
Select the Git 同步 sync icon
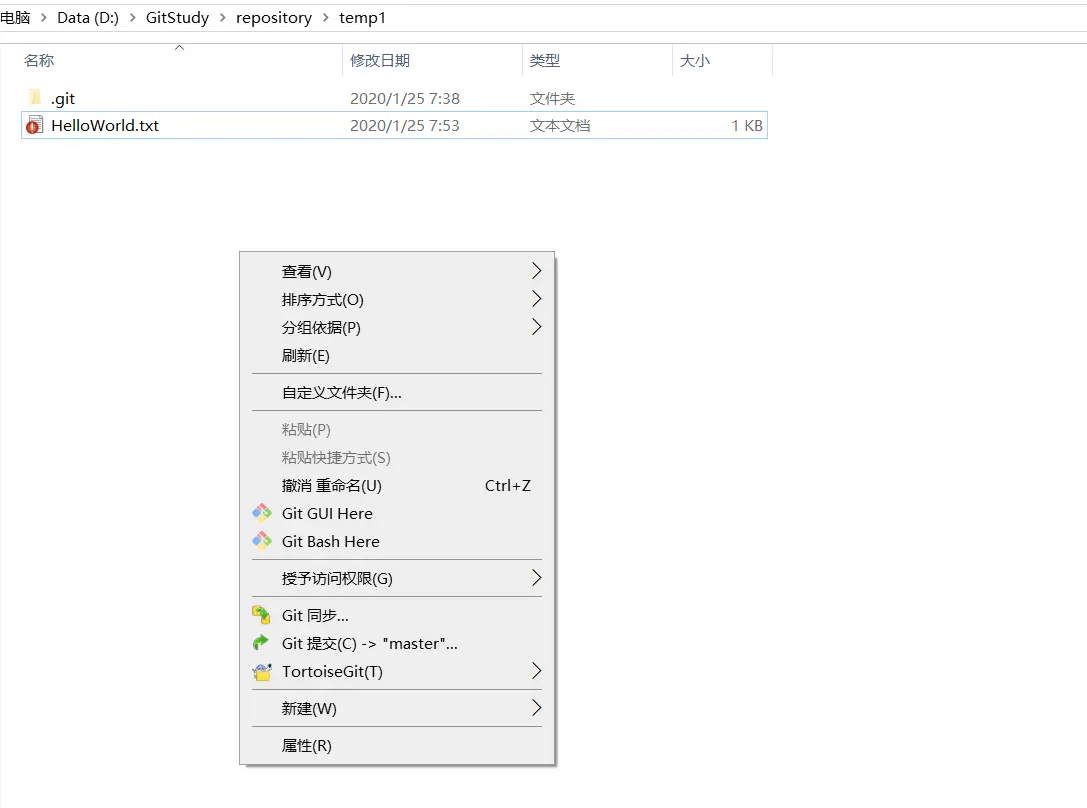263,615
